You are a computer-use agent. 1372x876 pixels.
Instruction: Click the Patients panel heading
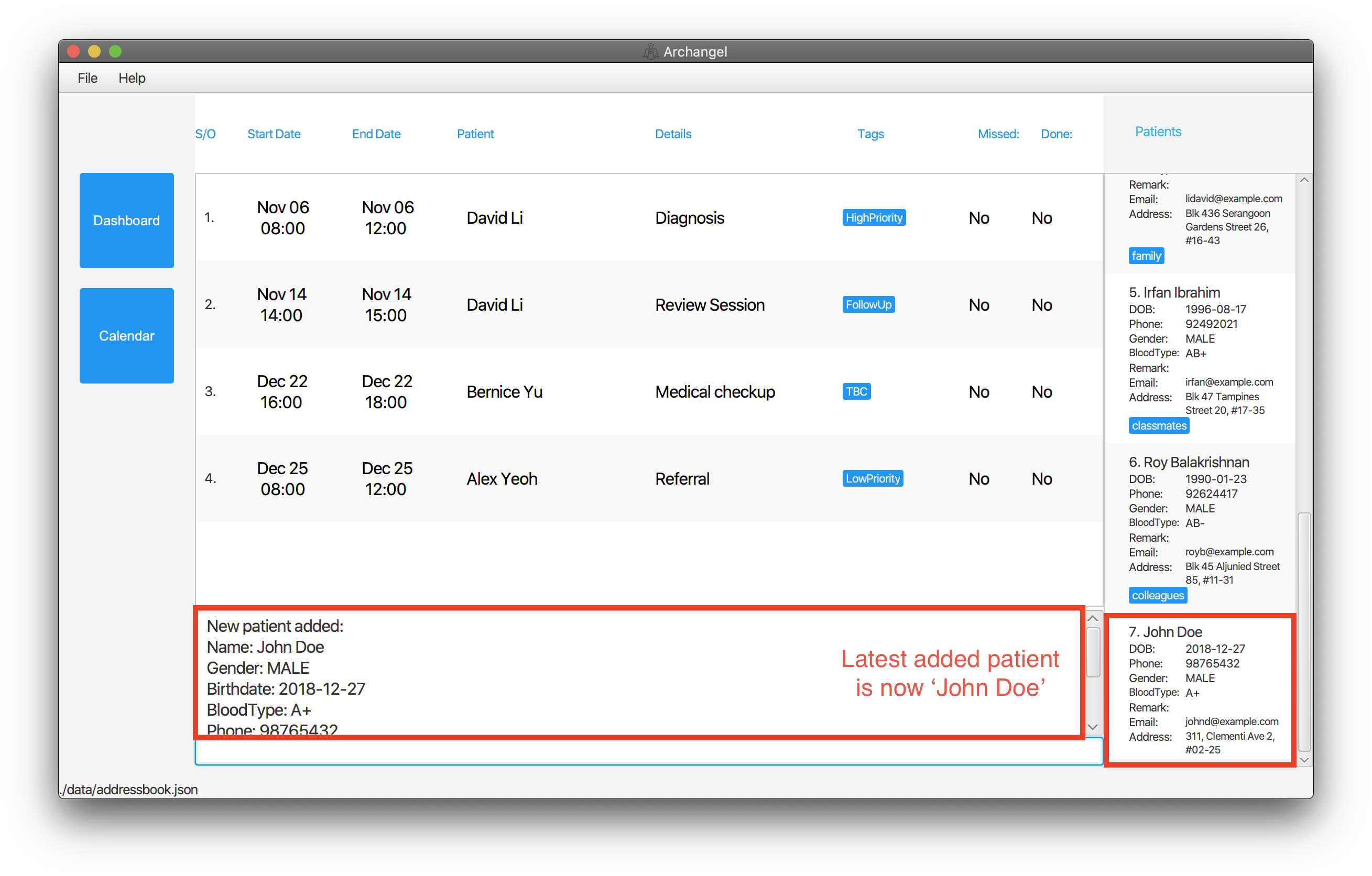[x=1158, y=132]
